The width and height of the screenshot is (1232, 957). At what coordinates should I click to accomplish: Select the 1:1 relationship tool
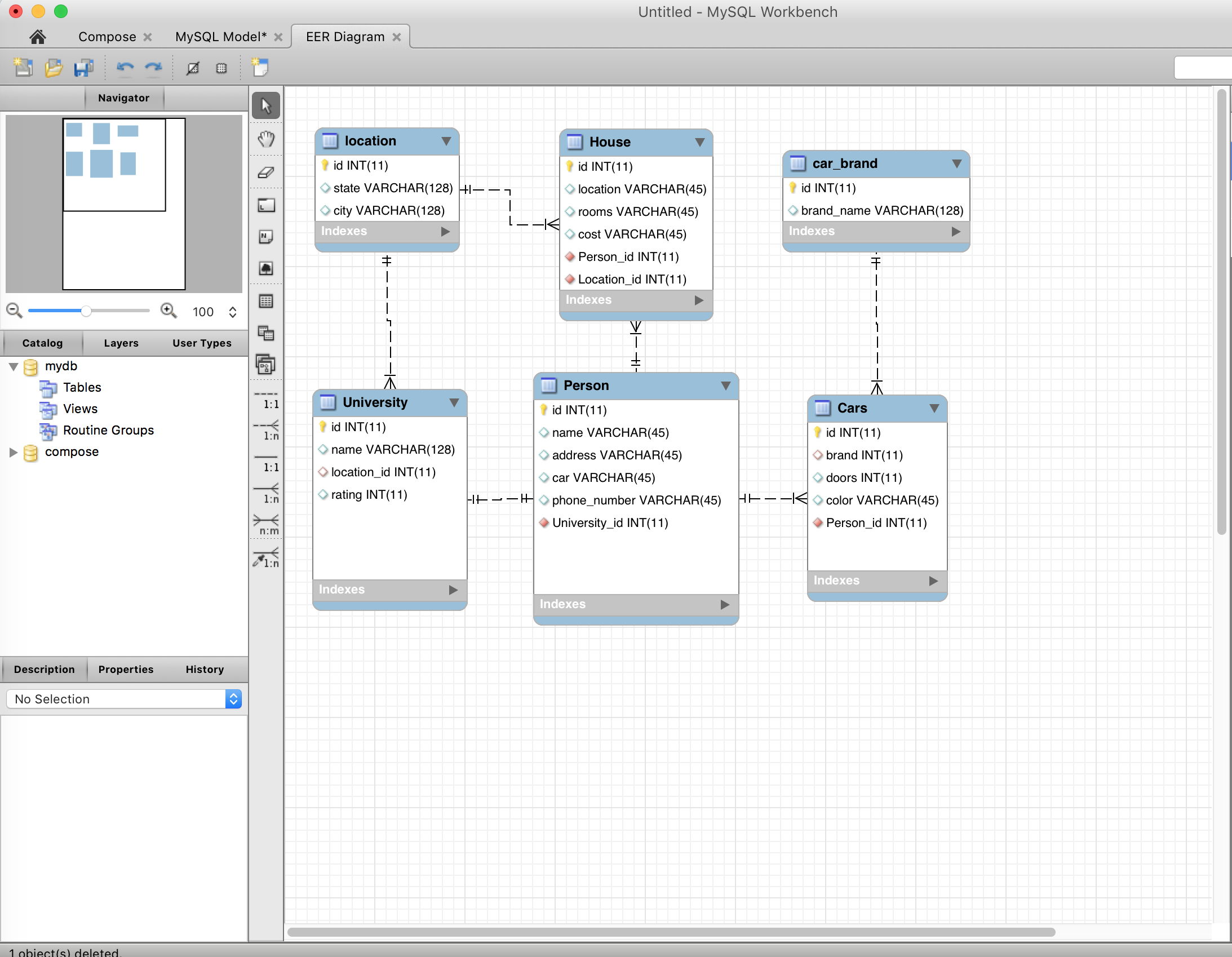click(266, 406)
